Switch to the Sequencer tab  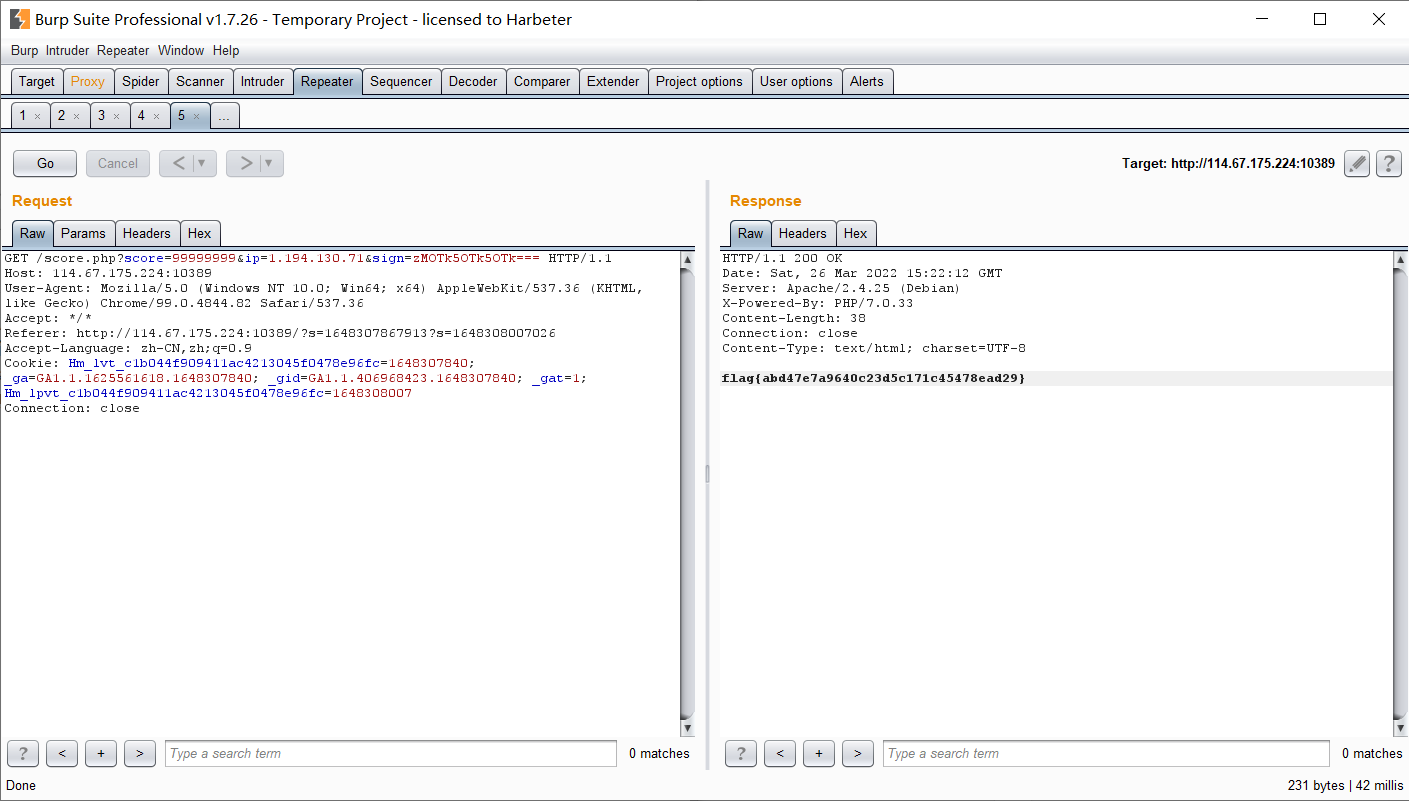(401, 82)
